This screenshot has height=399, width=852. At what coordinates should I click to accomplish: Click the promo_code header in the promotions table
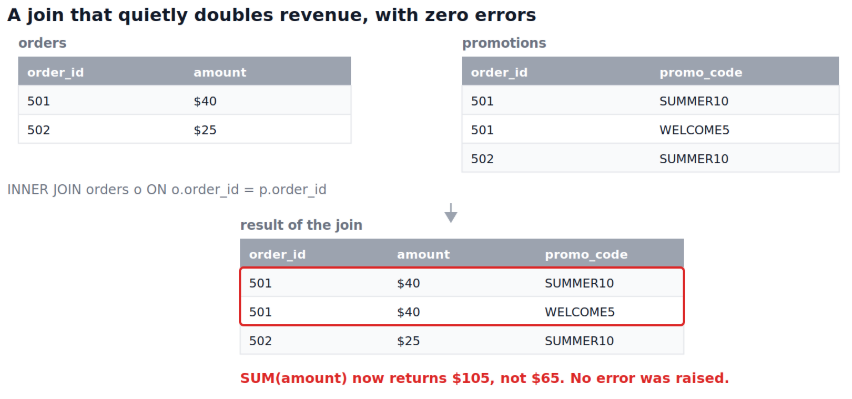tap(700, 72)
